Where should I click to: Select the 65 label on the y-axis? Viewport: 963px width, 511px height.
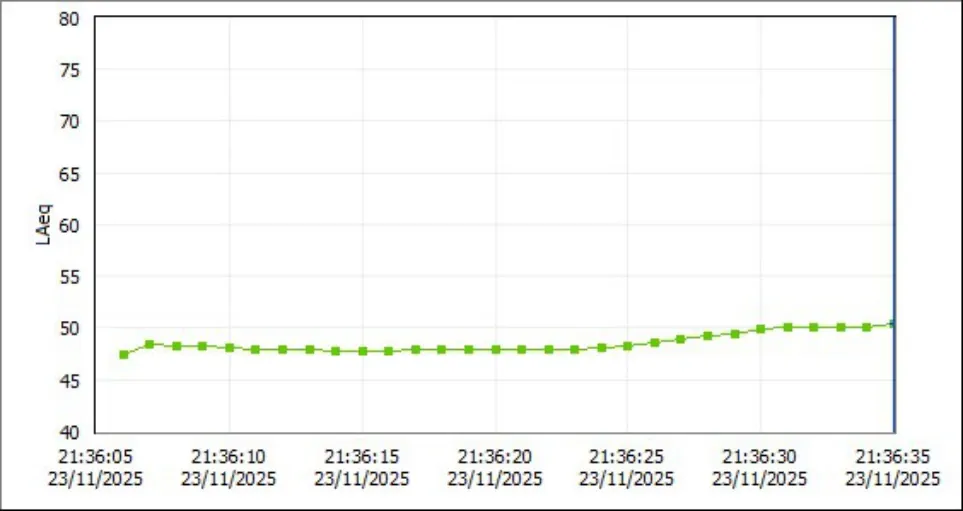pos(69,174)
